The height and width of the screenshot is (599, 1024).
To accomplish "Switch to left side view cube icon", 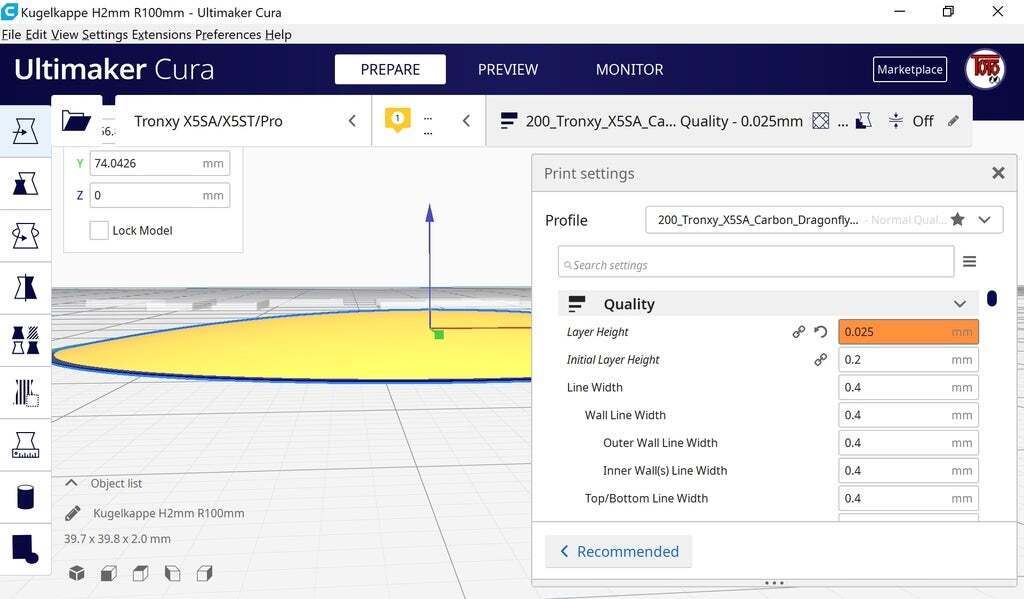I will point(172,574).
